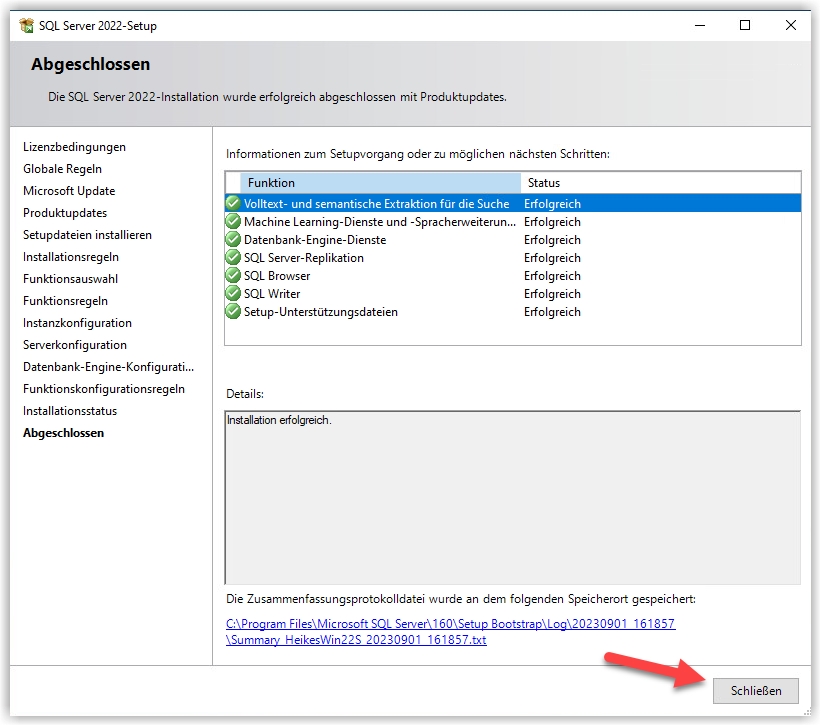Screen dimensions: 821x726
Task: Click green check icon beside SQL Browser
Action: [233, 275]
